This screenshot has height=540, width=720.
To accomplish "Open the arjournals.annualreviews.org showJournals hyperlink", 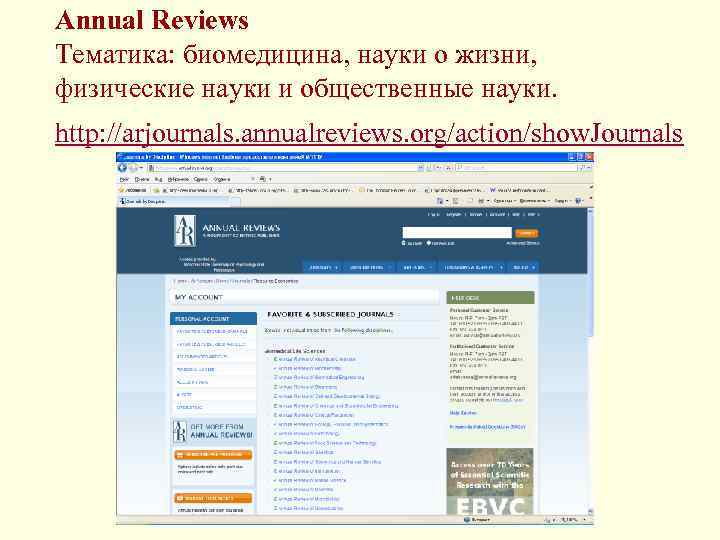I will pyautogui.click(x=369, y=134).
